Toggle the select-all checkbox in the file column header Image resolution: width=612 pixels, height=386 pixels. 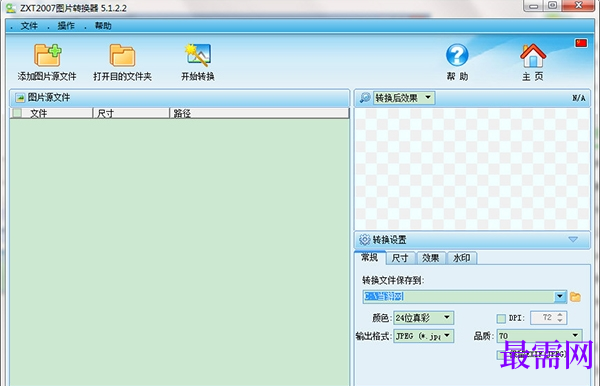[17, 113]
